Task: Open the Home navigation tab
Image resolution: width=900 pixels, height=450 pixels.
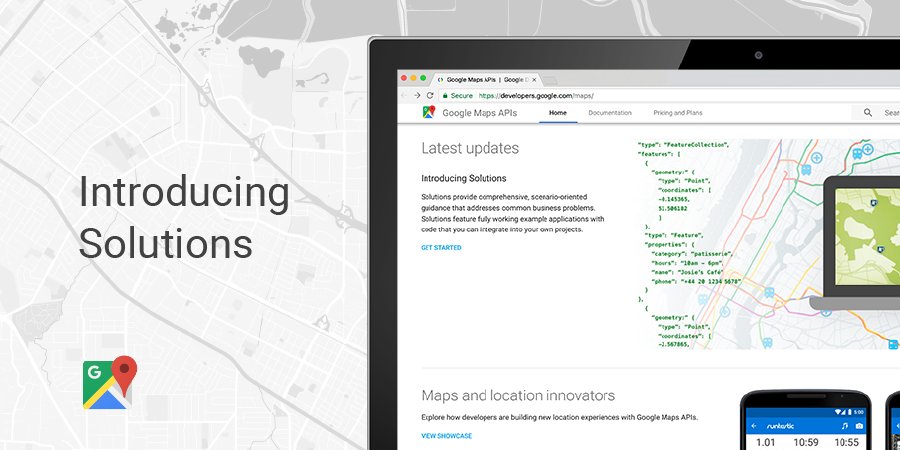Action: 558,113
